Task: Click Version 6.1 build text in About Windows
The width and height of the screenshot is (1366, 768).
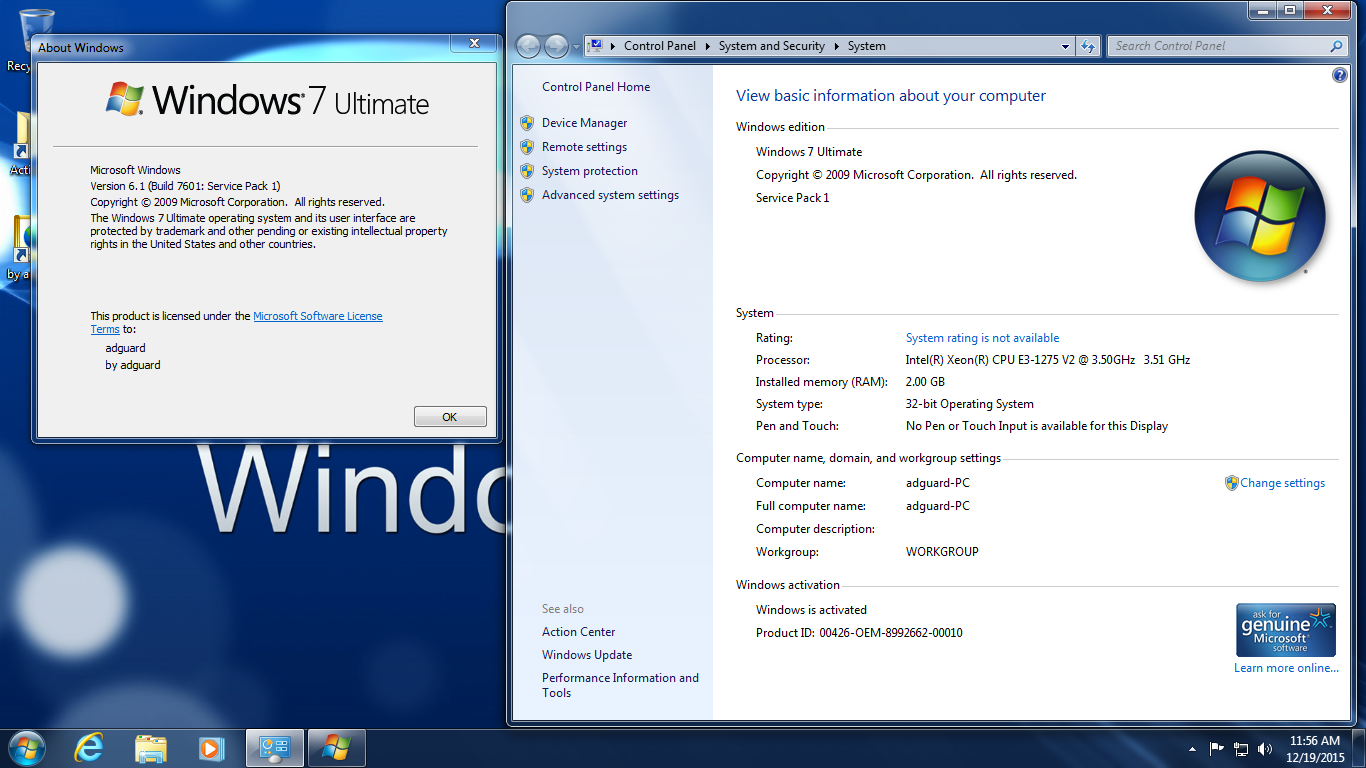Action: pos(185,186)
